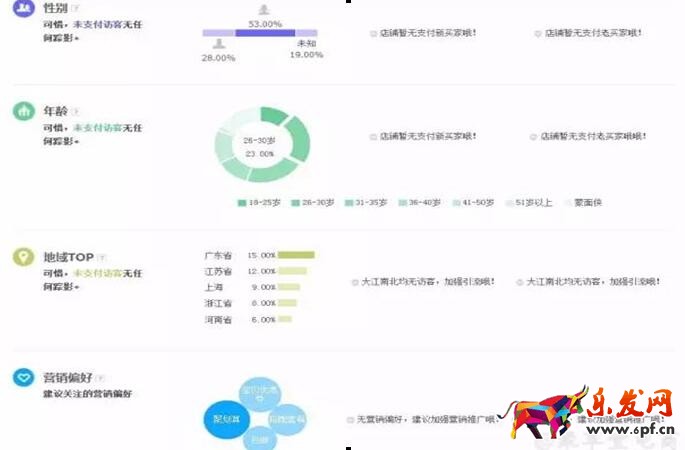Image resolution: width=685 pixels, height=450 pixels.
Task: Click the help icon next to 地域TOP
Action: click(101, 258)
